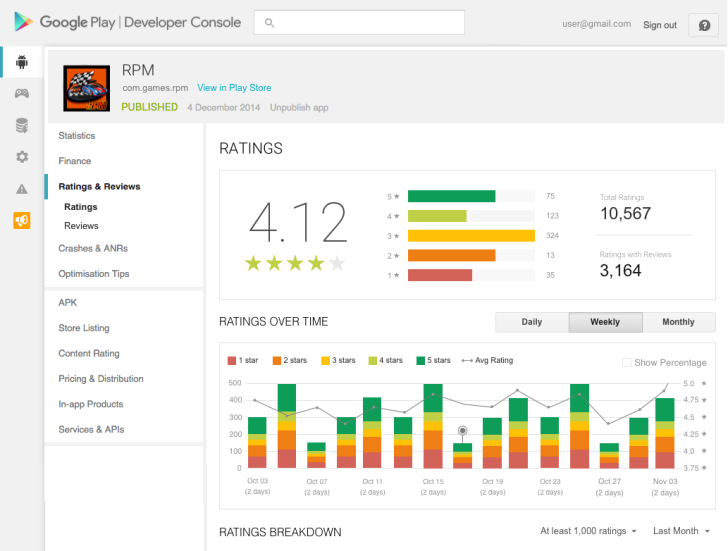The image size is (728, 551).
Task: Switch chart to Daily view
Action: tap(532, 322)
